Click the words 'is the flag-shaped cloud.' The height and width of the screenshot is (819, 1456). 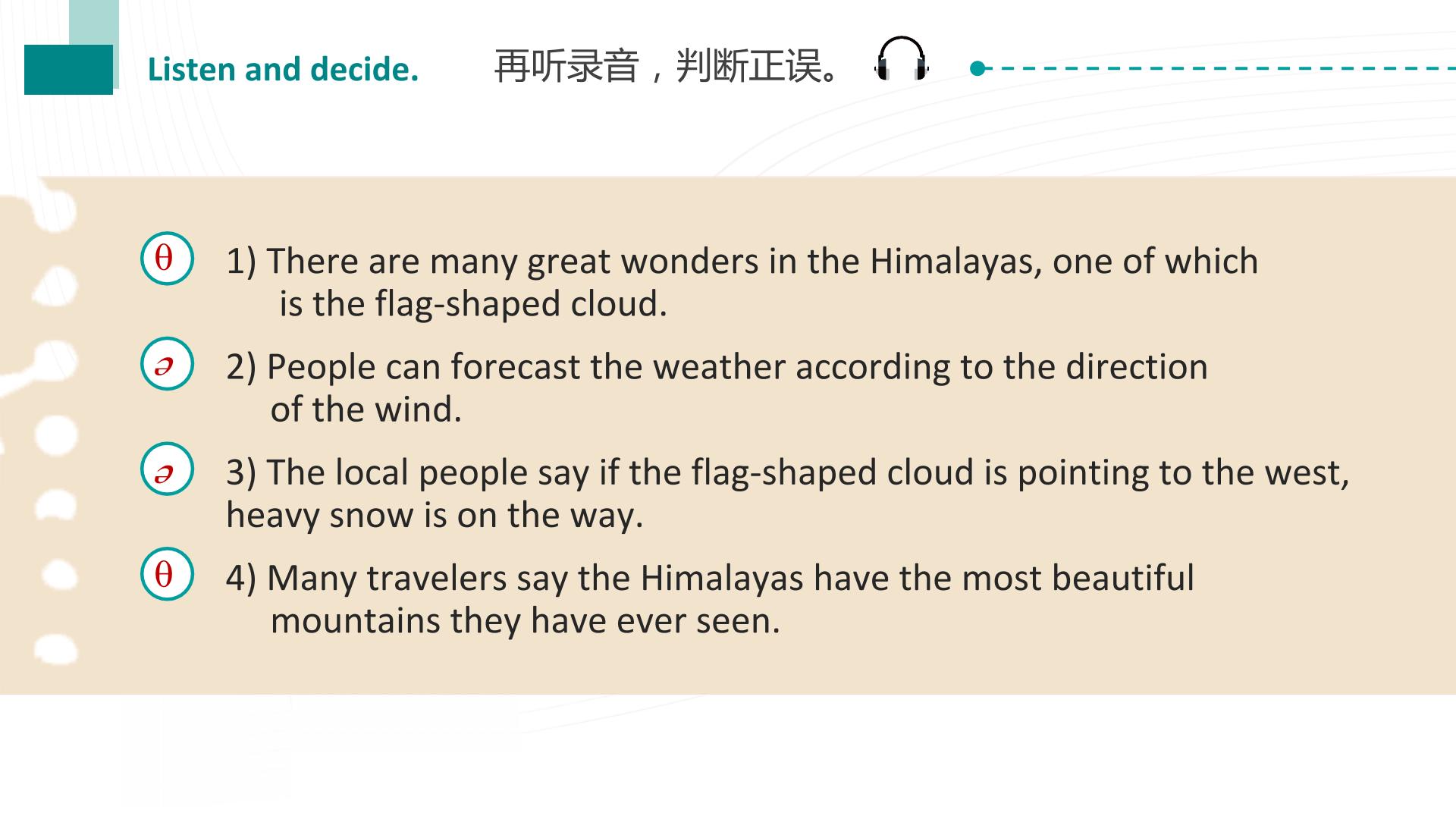click(473, 304)
